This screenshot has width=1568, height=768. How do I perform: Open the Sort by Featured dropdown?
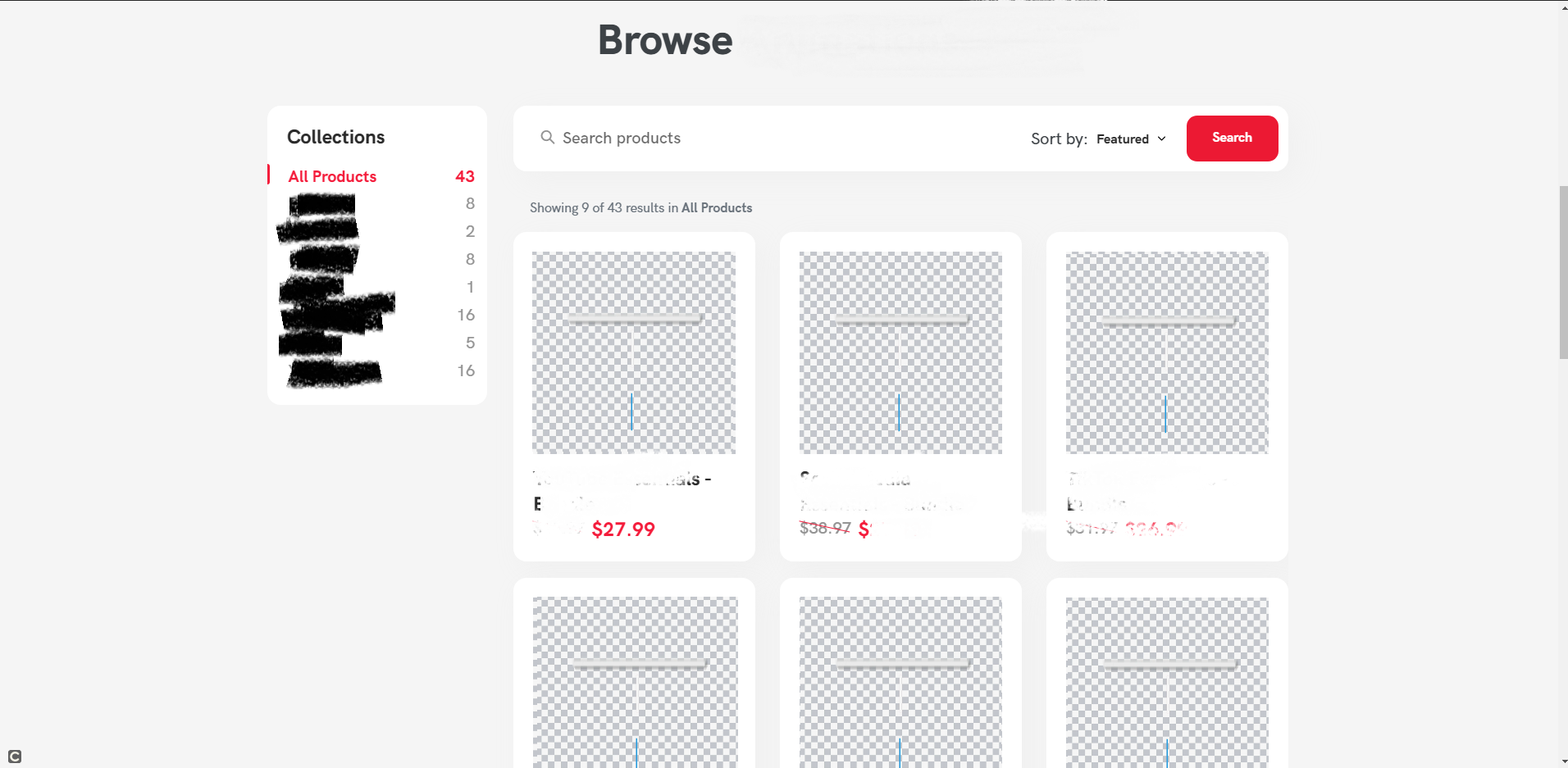pos(1131,139)
